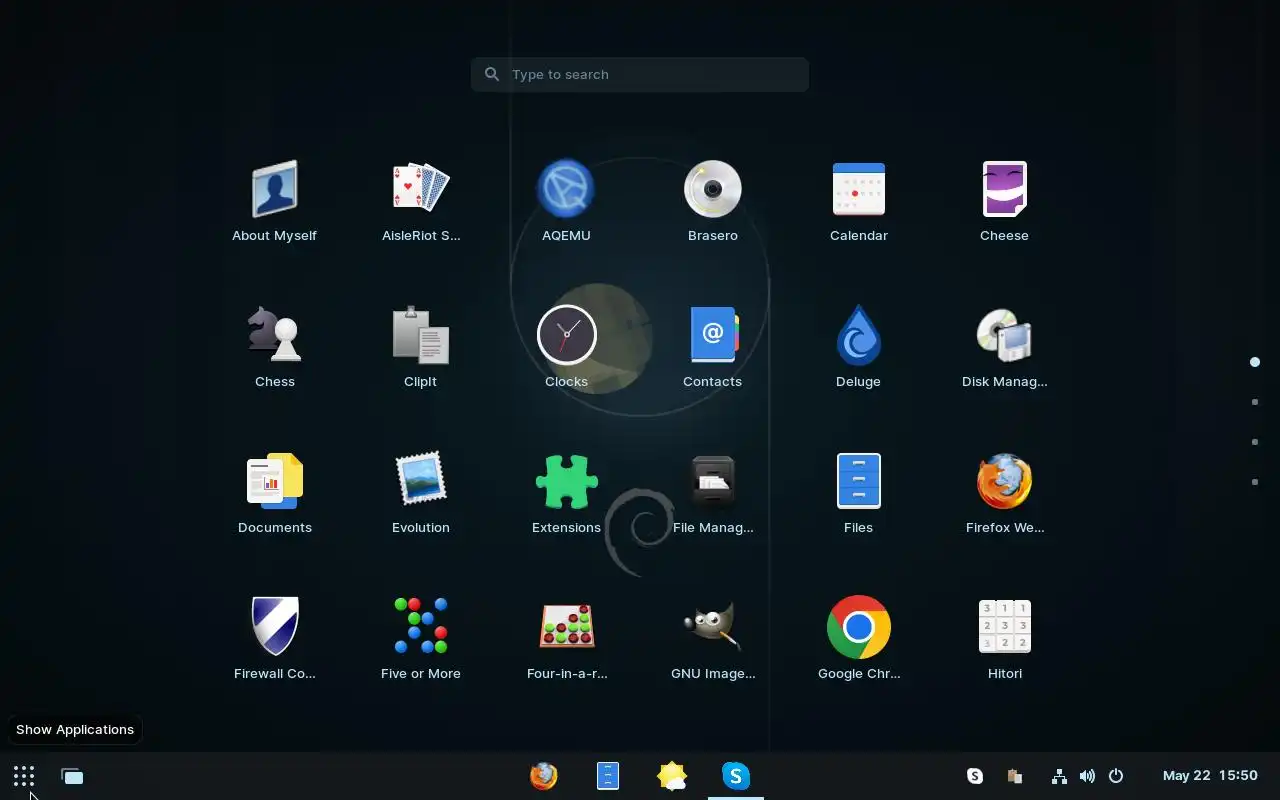1280x800 pixels.
Task: Click the Type to search field
Action: click(x=640, y=74)
